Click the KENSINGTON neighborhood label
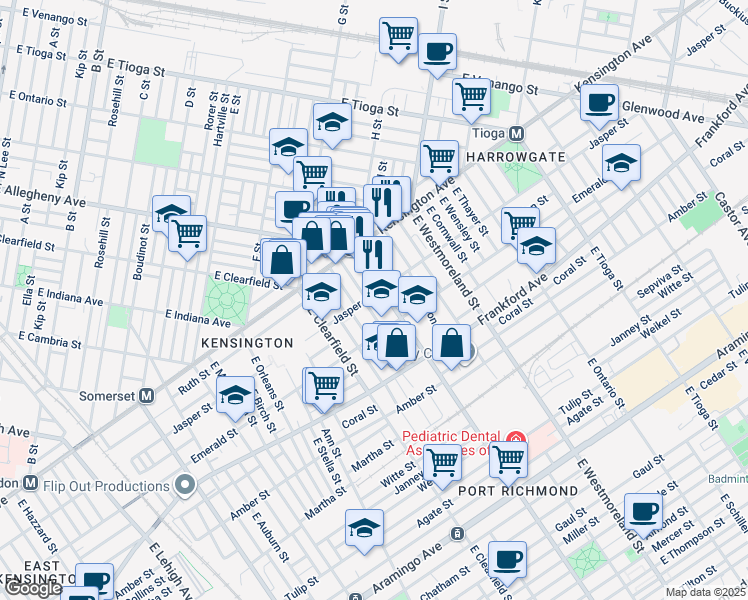Screen dimensions: 748x600 point(247,343)
